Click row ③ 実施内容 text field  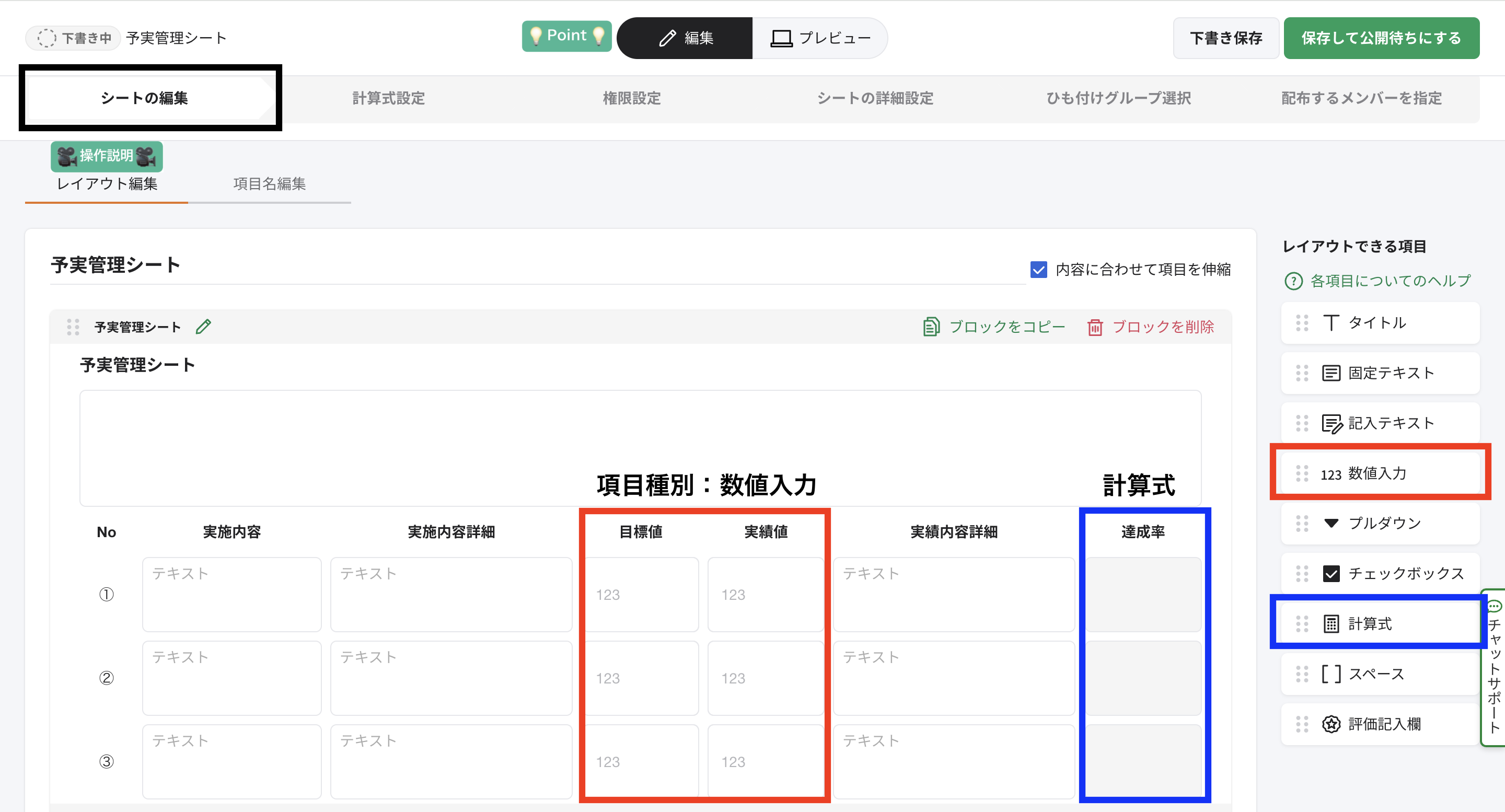(x=232, y=762)
